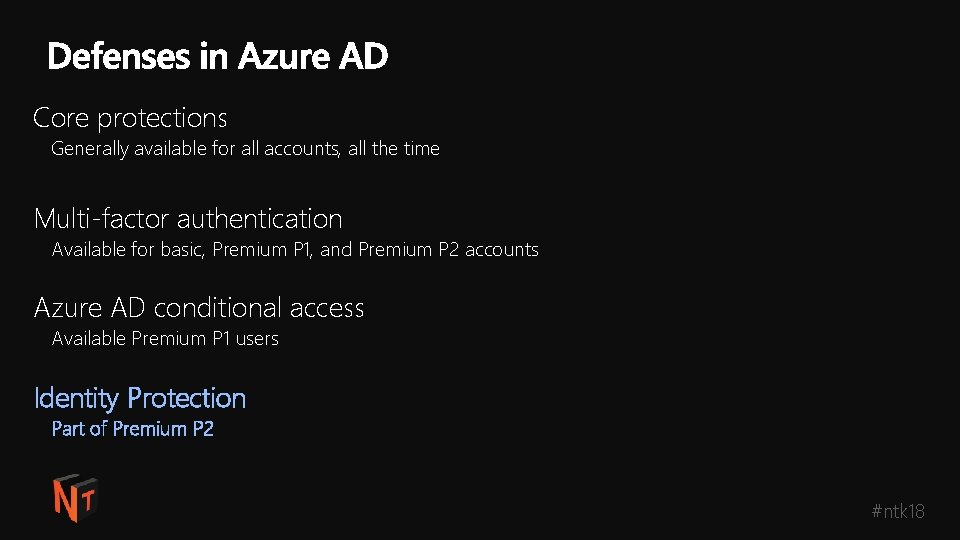Open the highlighted "Identity Protection" heading
This screenshot has width=960, height=540.
(140, 398)
